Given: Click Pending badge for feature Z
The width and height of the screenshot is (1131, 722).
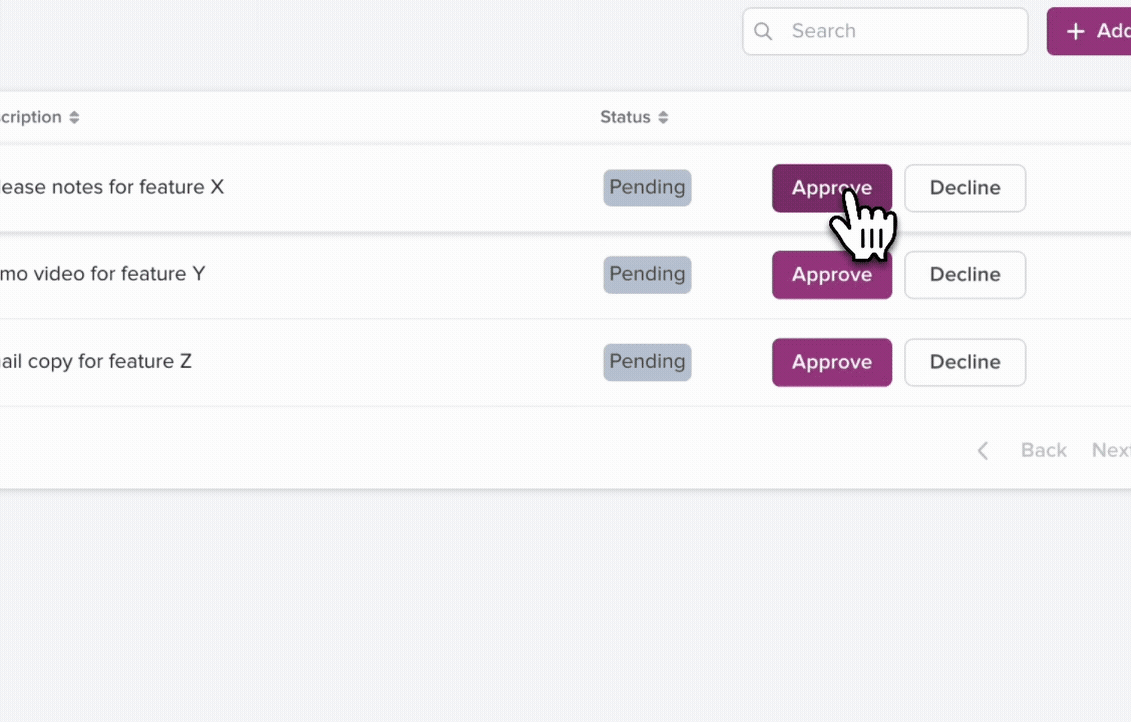Looking at the screenshot, I should click(x=647, y=362).
